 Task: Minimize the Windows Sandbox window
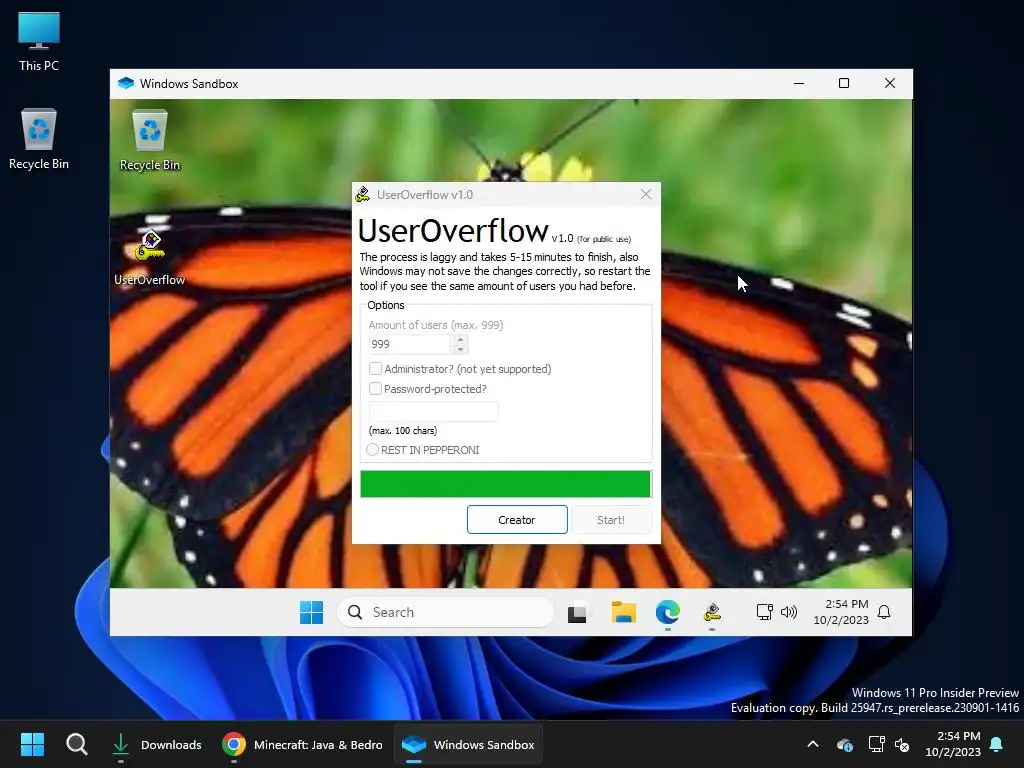(799, 84)
